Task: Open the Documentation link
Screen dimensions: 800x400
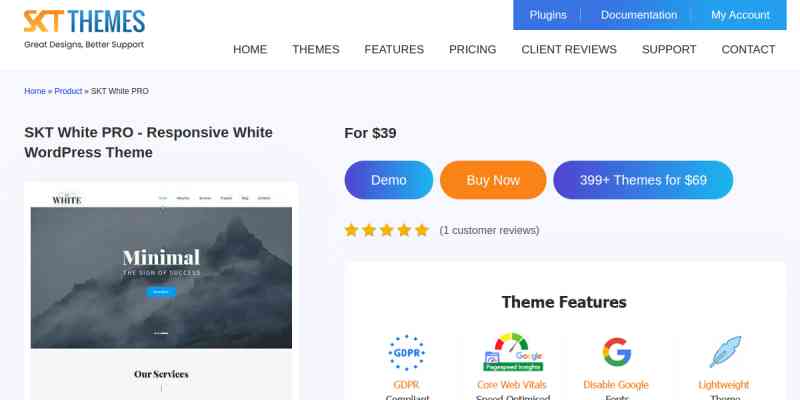Action: (x=639, y=15)
